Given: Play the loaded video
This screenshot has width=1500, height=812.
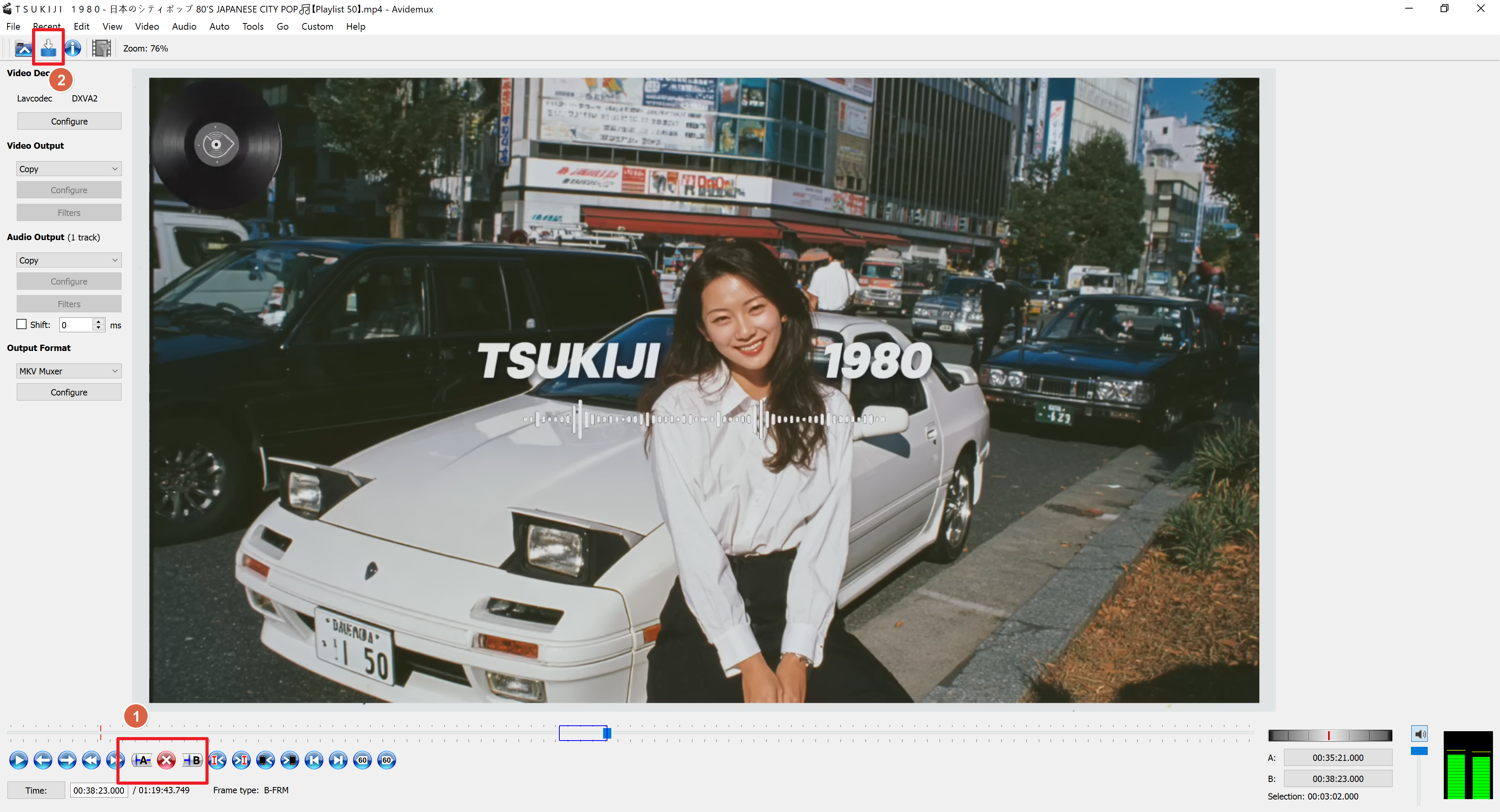Looking at the screenshot, I should point(18,760).
